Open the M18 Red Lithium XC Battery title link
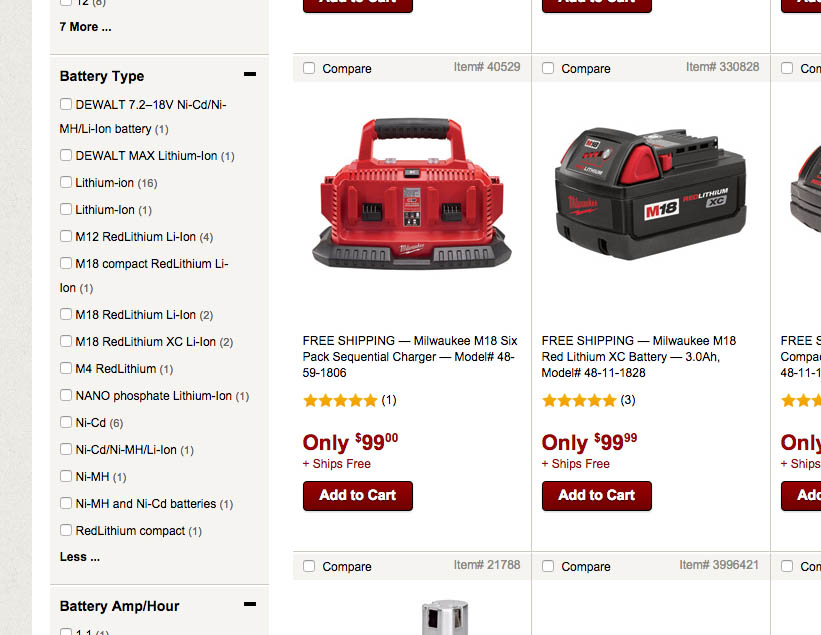Viewport: 821px width, 635px height. (639, 357)
